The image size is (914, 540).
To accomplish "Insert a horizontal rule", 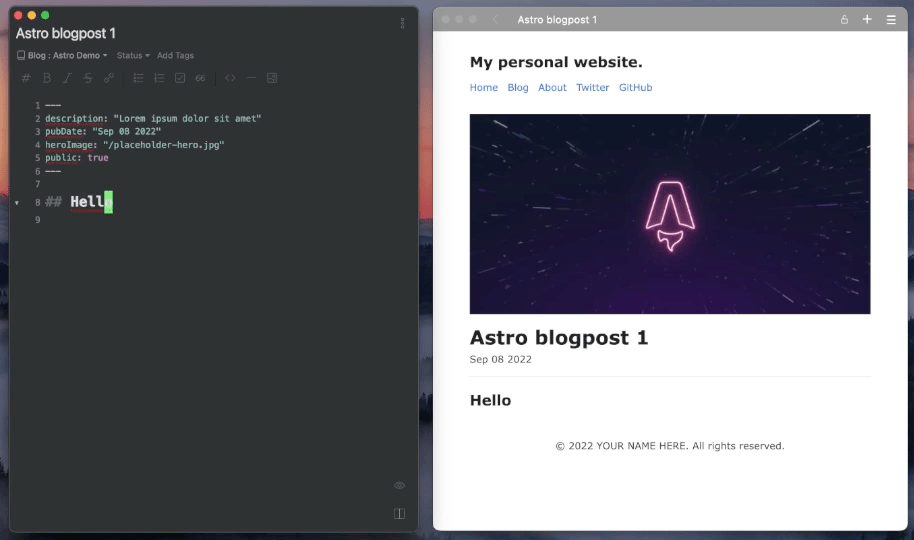I will point(251,78).
